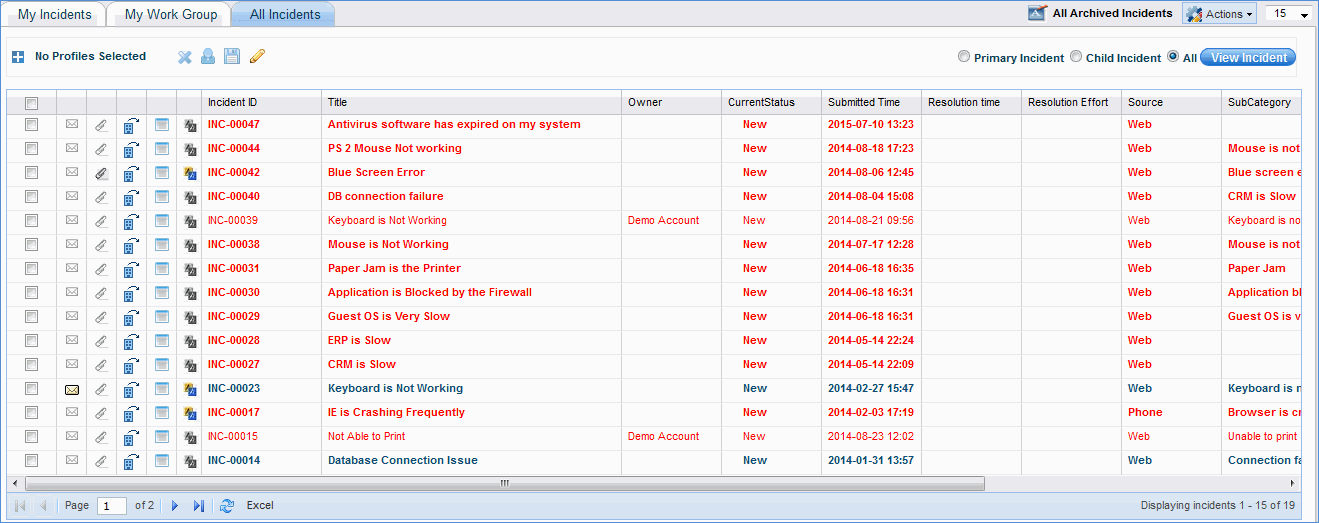The width and height of the screenshot is (1319, 523).
Task: Click the attachment paperclip in INC-00042 row
Action: 101,172
